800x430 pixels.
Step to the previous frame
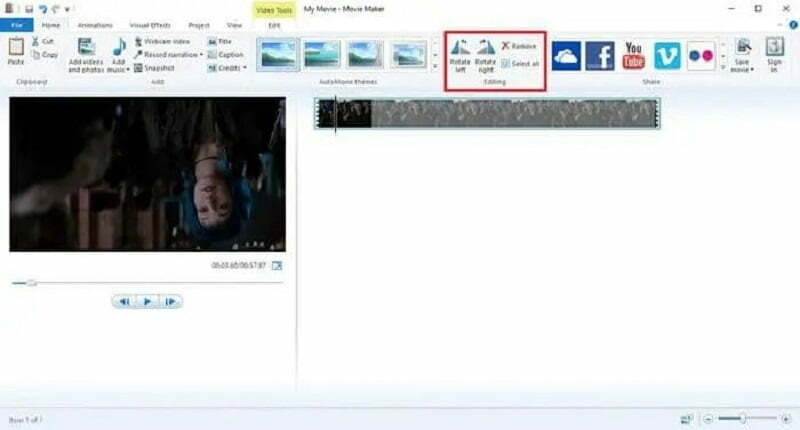tap(124, 301)
